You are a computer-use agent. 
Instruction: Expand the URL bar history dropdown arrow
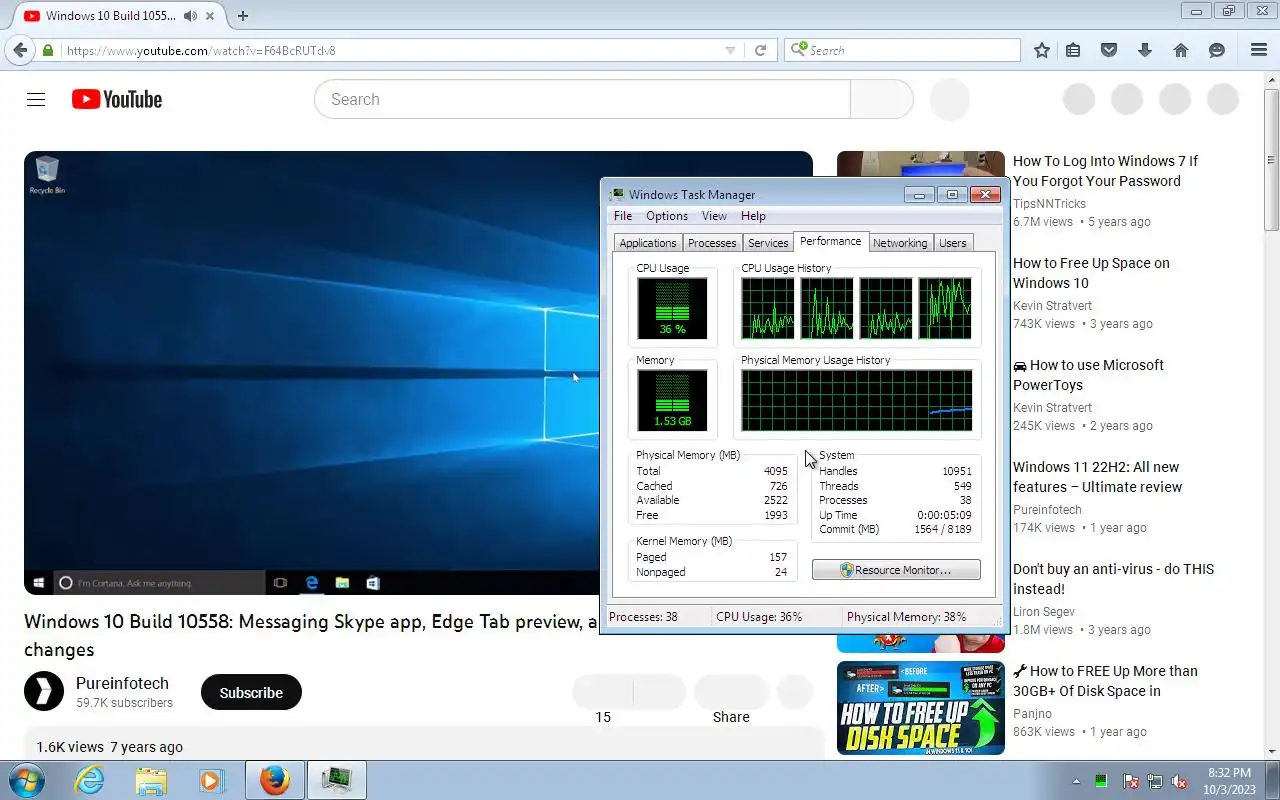tap(730, 50)
